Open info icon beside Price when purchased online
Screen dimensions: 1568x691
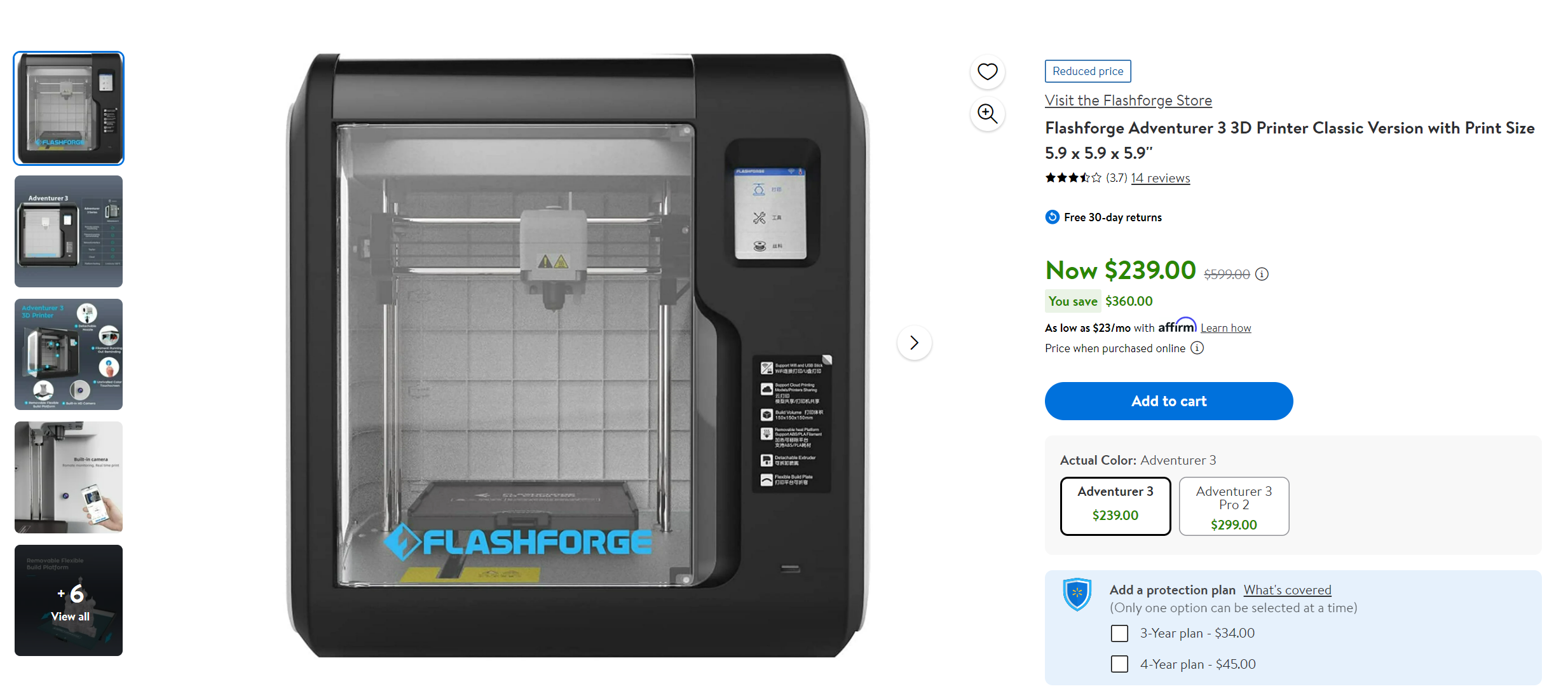pos(1197,348)
